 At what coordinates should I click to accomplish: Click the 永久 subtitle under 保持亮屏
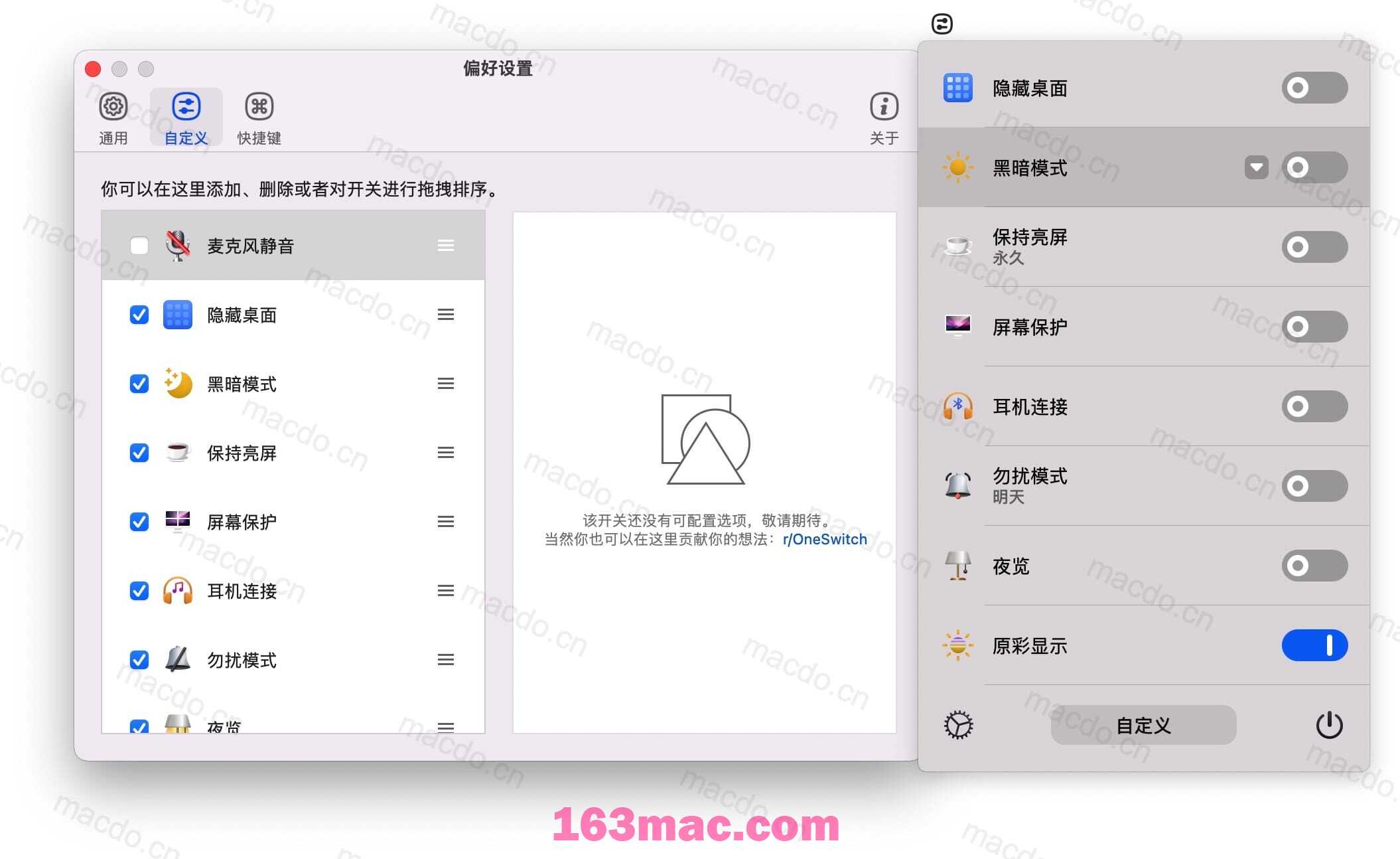click(1009, 258)
